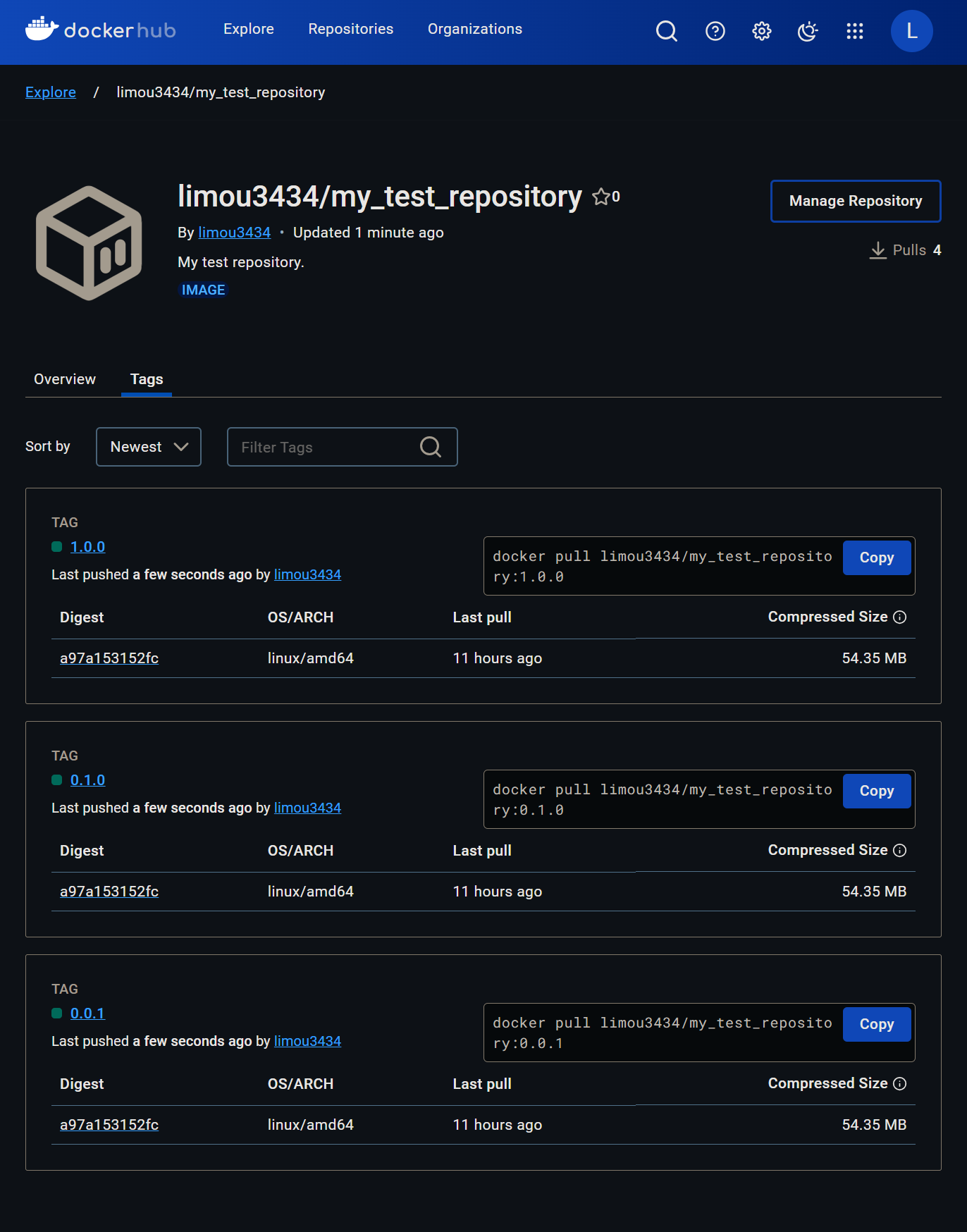The width and height of the screenshot is (967, 1232).
Task: Toggle the dark mode theme icon
Action: [808, 31]
